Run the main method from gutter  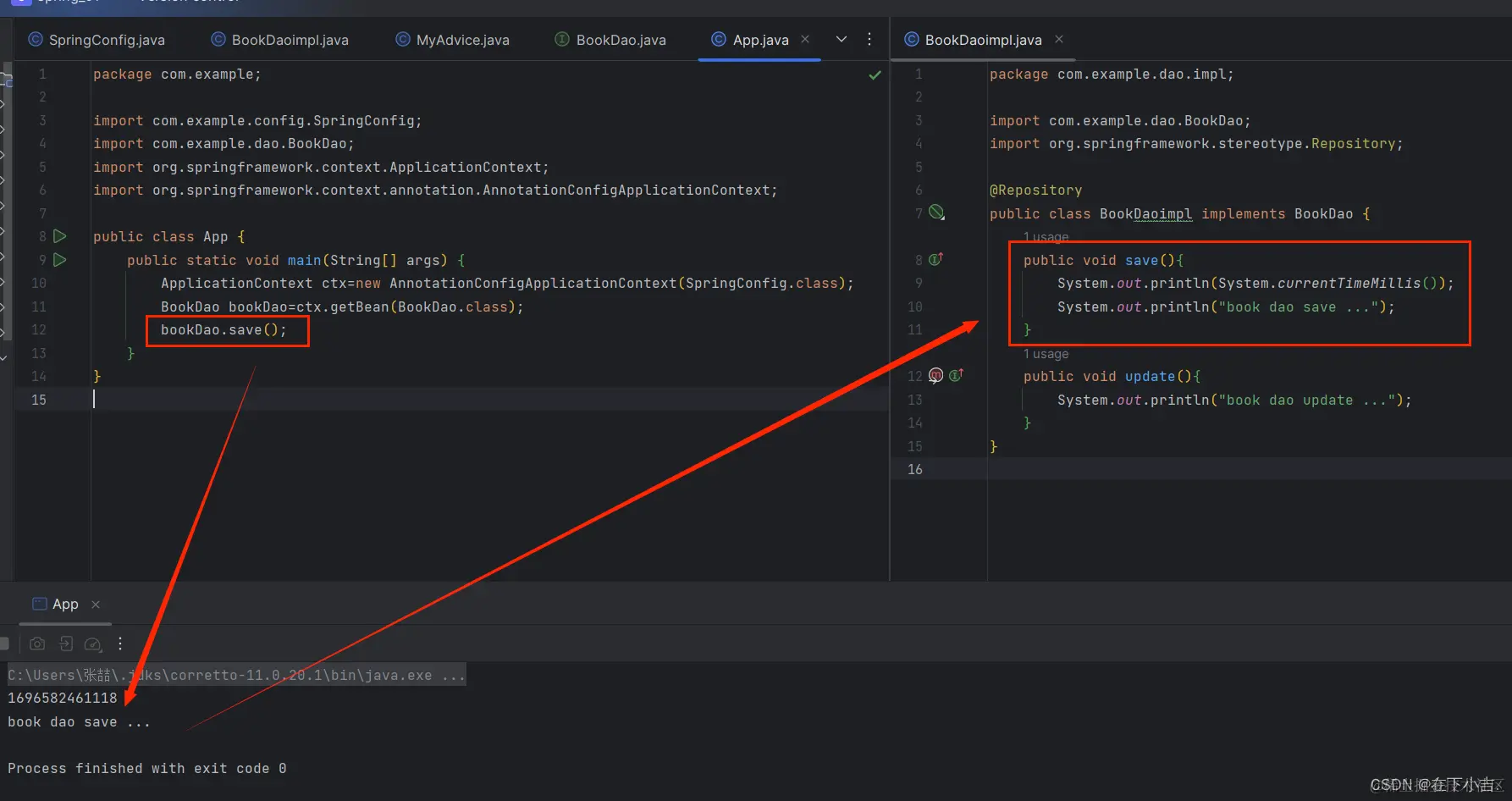pos(60,260)
